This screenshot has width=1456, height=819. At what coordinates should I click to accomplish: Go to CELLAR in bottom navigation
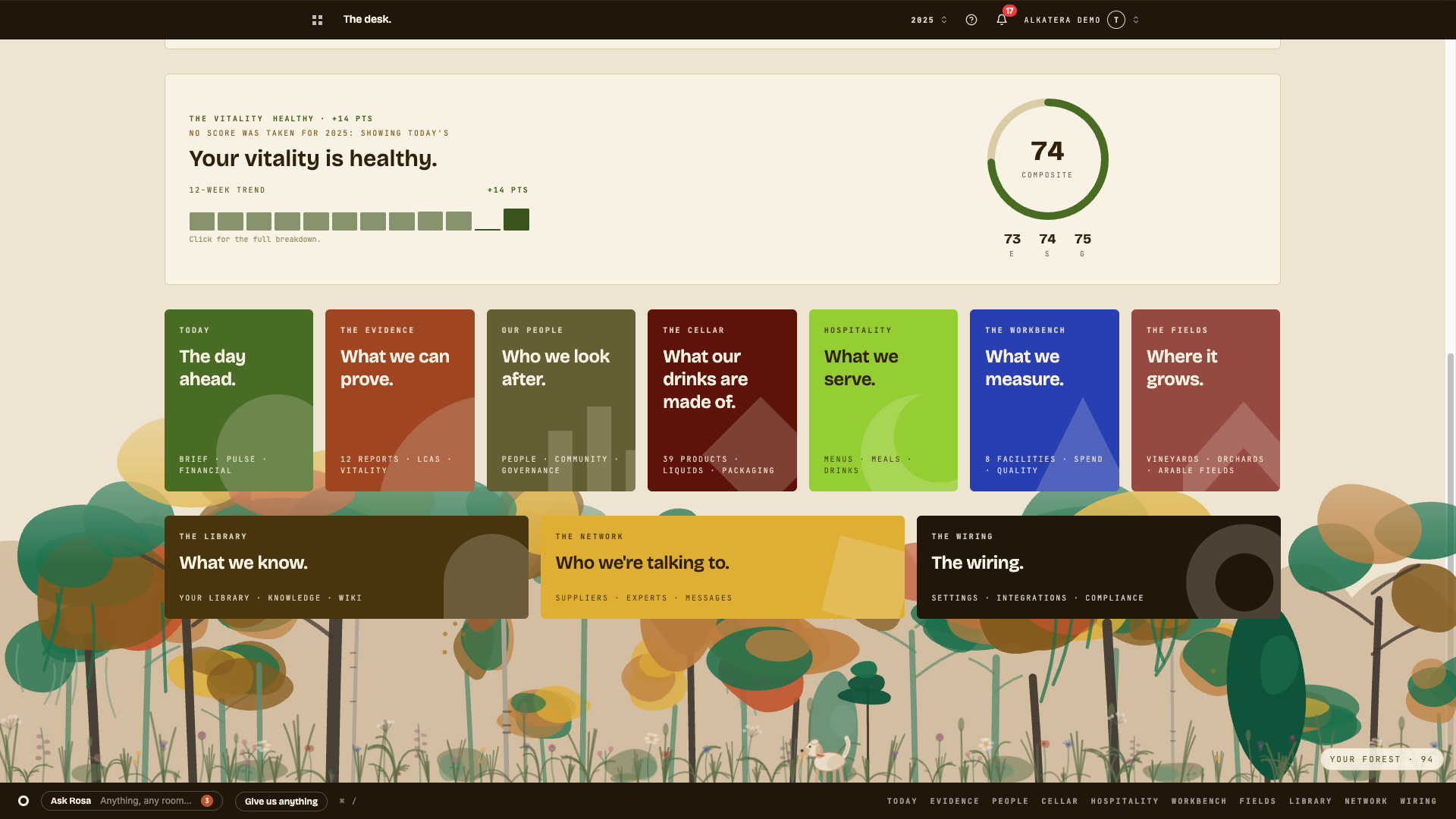click(x=1060, y=802)
